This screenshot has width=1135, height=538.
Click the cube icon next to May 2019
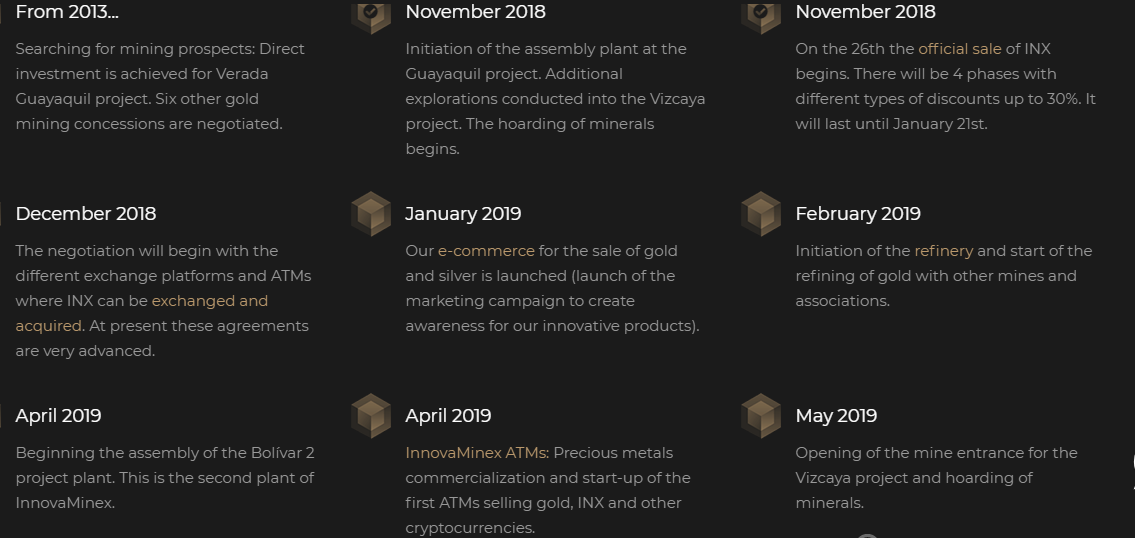pos(761,416)
